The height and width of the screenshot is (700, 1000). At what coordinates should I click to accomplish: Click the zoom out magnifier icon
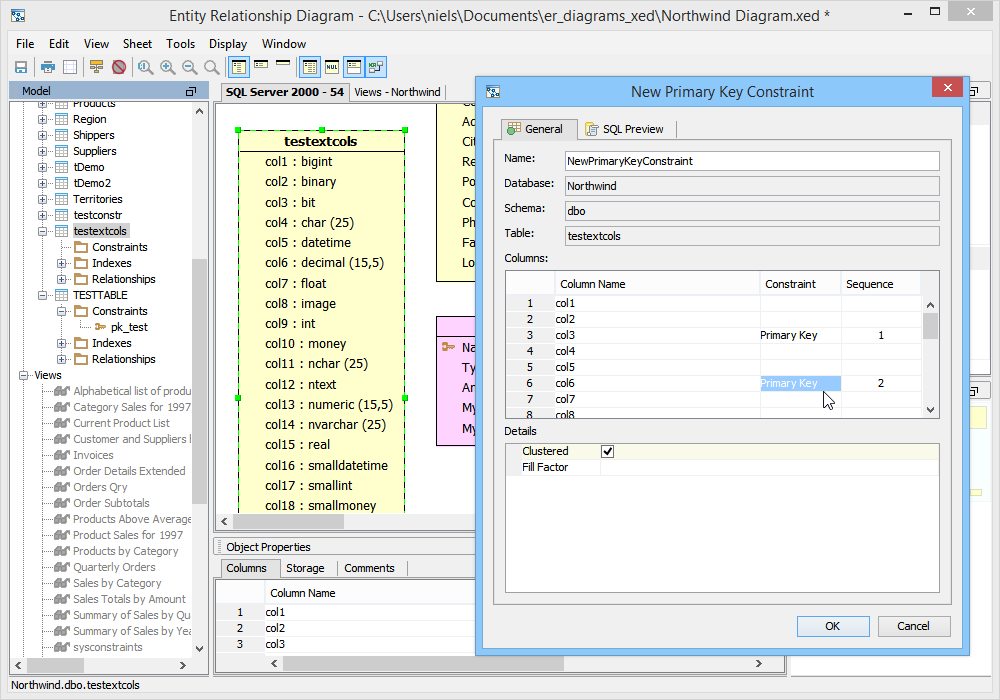click(x=189, y=67)
